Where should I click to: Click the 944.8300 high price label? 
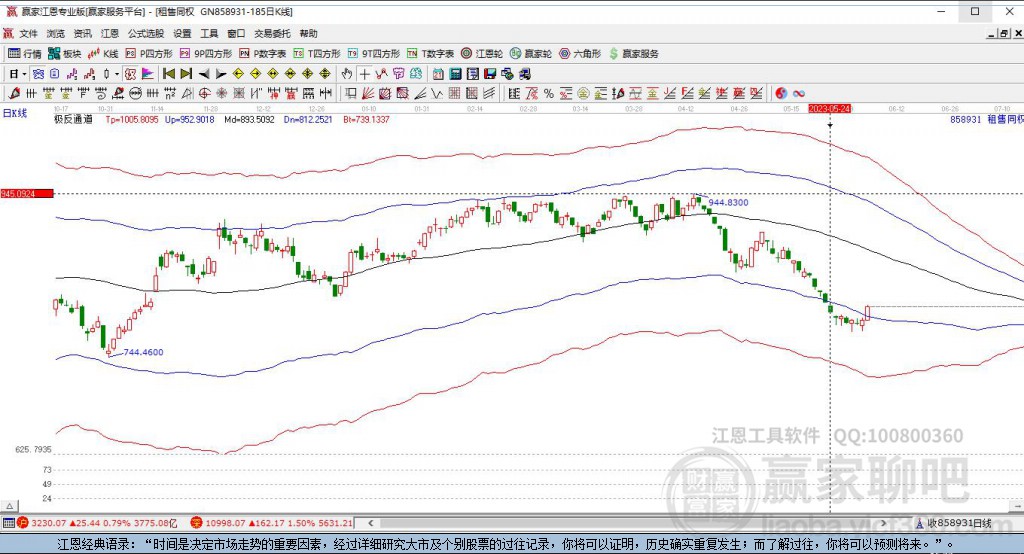point(729,203)
